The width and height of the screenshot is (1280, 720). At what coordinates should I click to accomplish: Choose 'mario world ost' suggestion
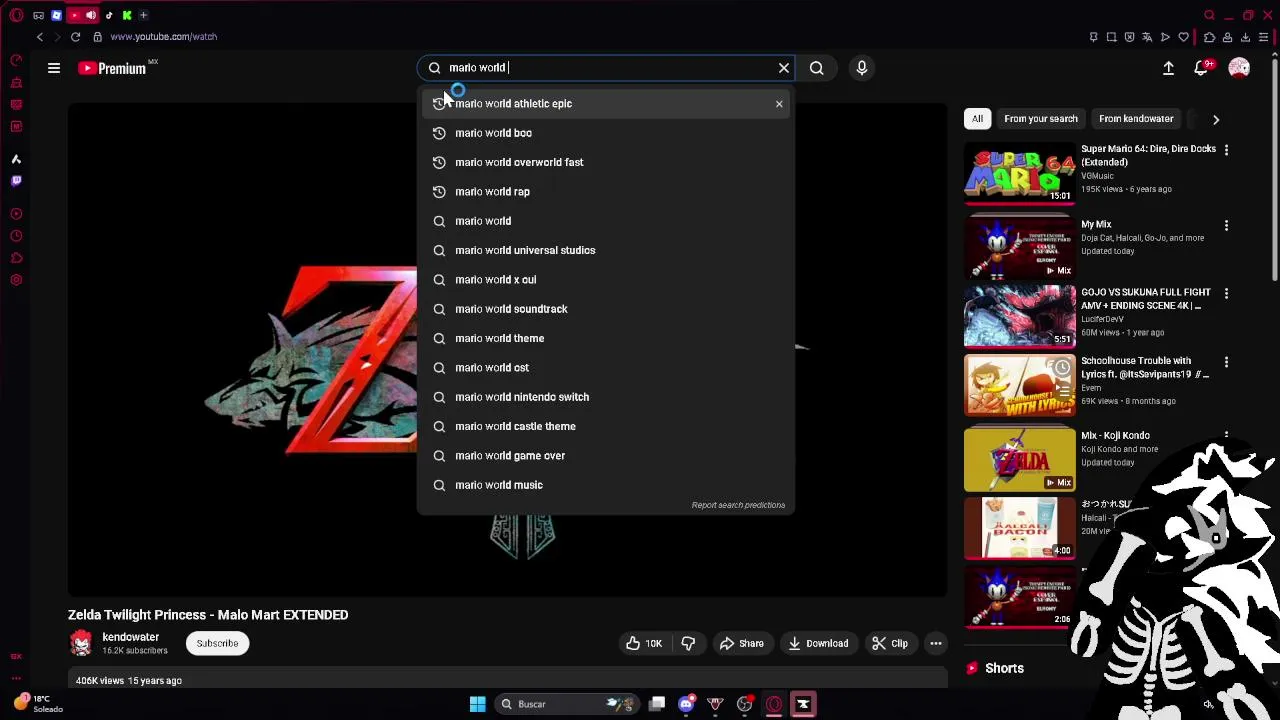[x=606, y=368]
